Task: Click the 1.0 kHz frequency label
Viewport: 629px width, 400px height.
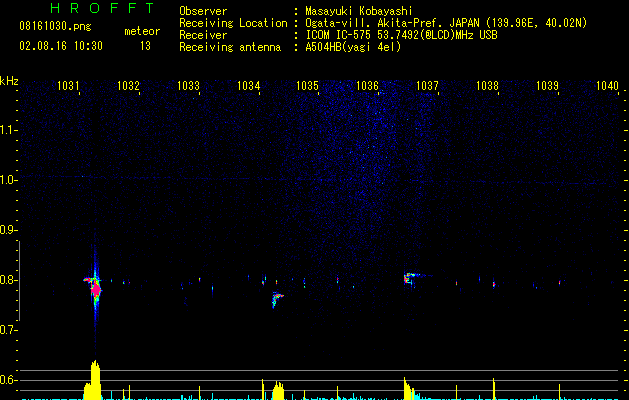Action: 8,180
